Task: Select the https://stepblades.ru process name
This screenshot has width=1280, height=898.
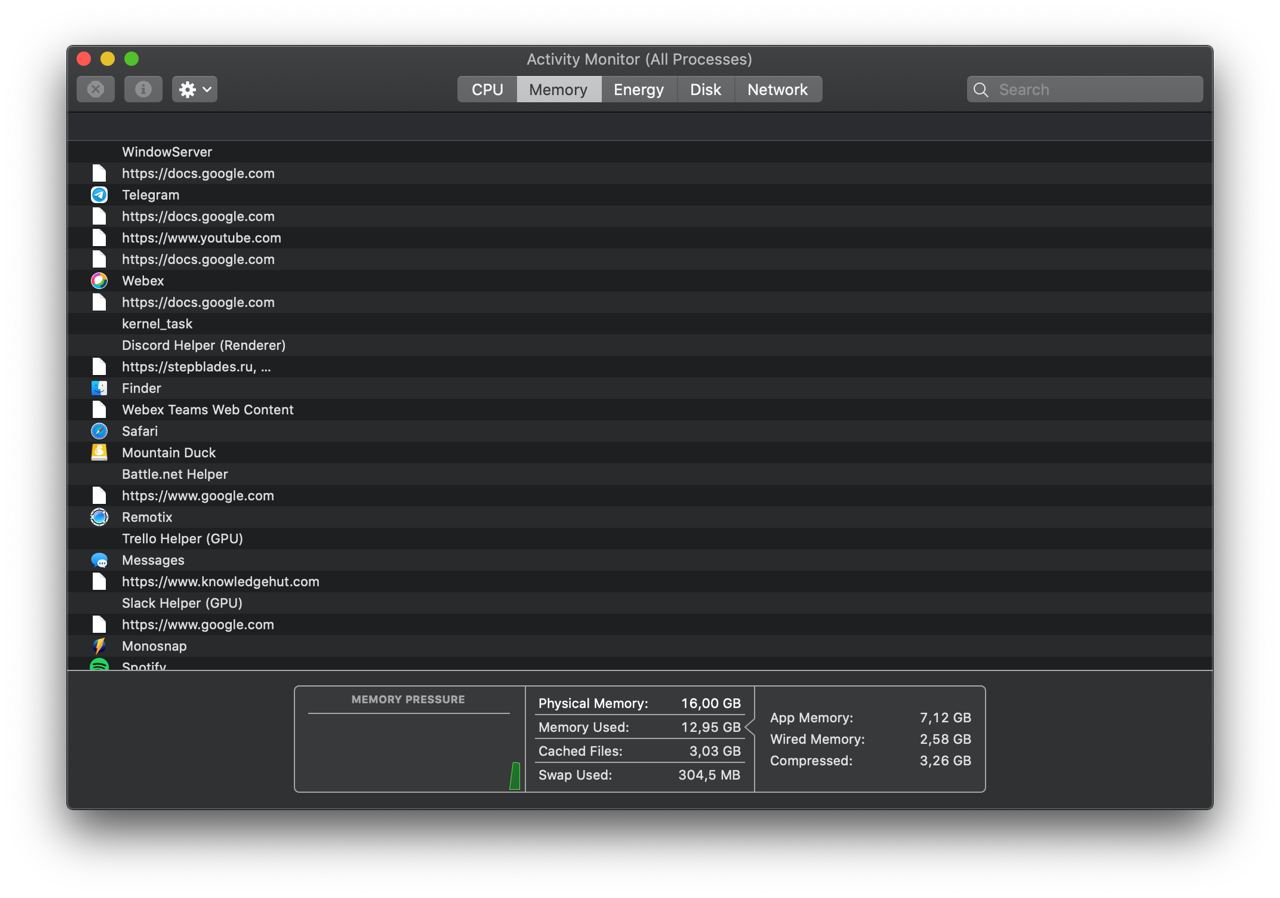Action: pyautogui.click(x=196, y=367)
